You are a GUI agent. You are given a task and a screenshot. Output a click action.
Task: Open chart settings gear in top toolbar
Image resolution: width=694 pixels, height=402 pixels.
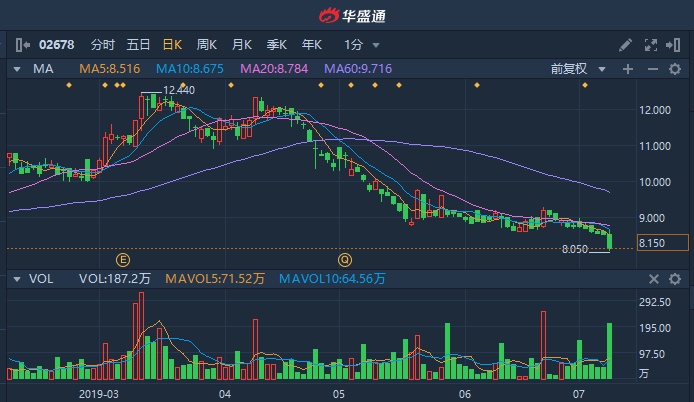[675, 45]
